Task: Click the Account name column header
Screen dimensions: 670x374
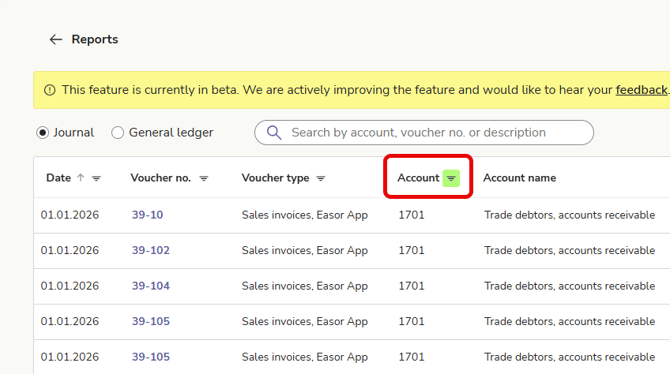Action: click(520, 178)
